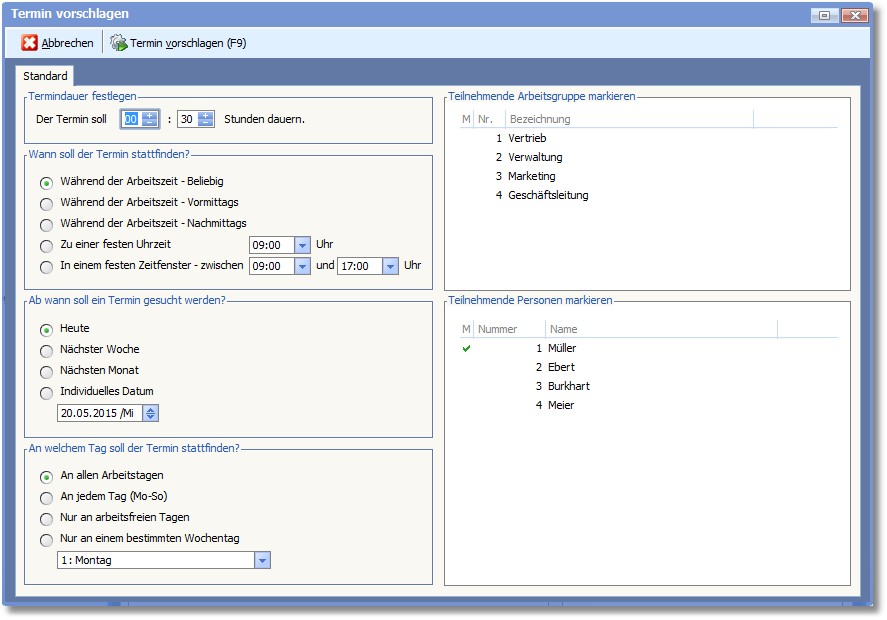Switch to the Standard tab
The image size is (887, 620).
point(45,76)
